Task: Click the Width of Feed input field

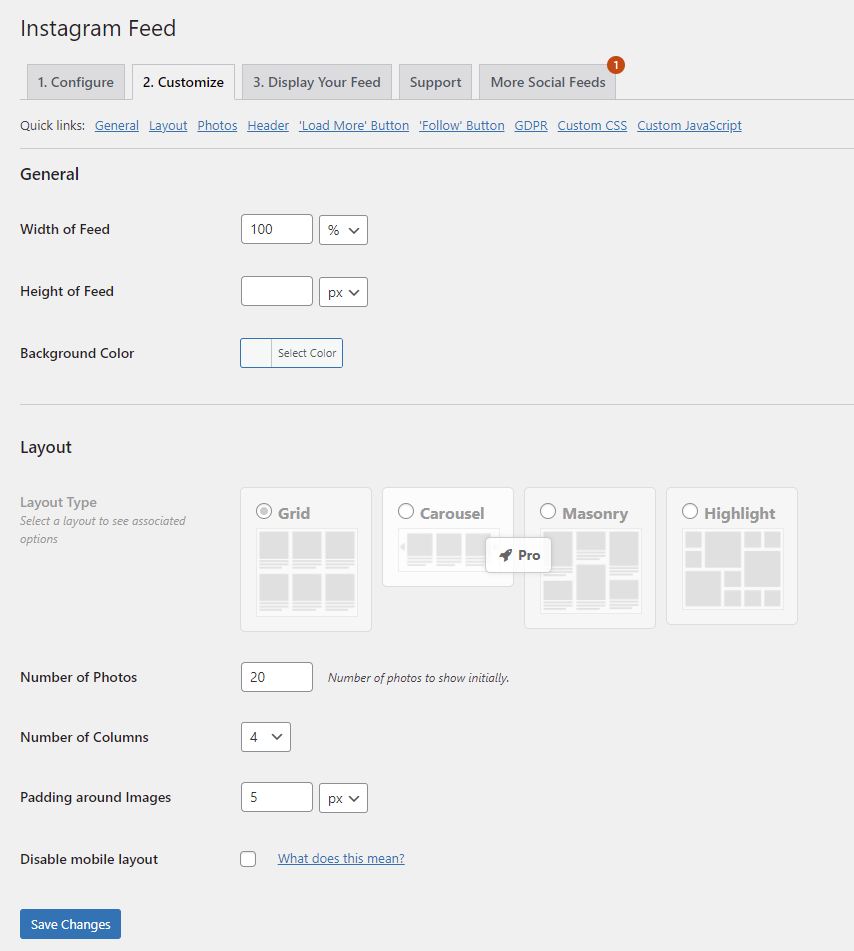Action: (277, 229)
